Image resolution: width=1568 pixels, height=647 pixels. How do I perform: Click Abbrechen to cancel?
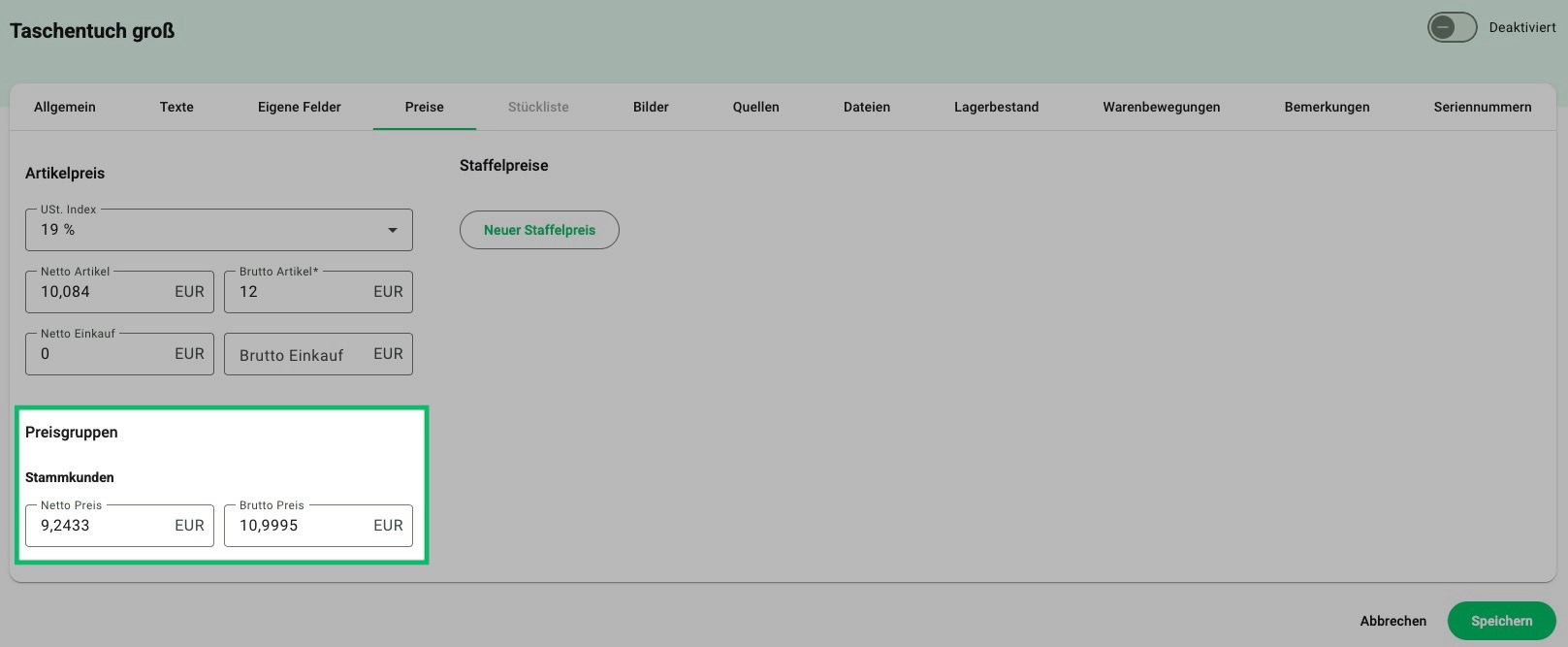[x=1393, y=621]
